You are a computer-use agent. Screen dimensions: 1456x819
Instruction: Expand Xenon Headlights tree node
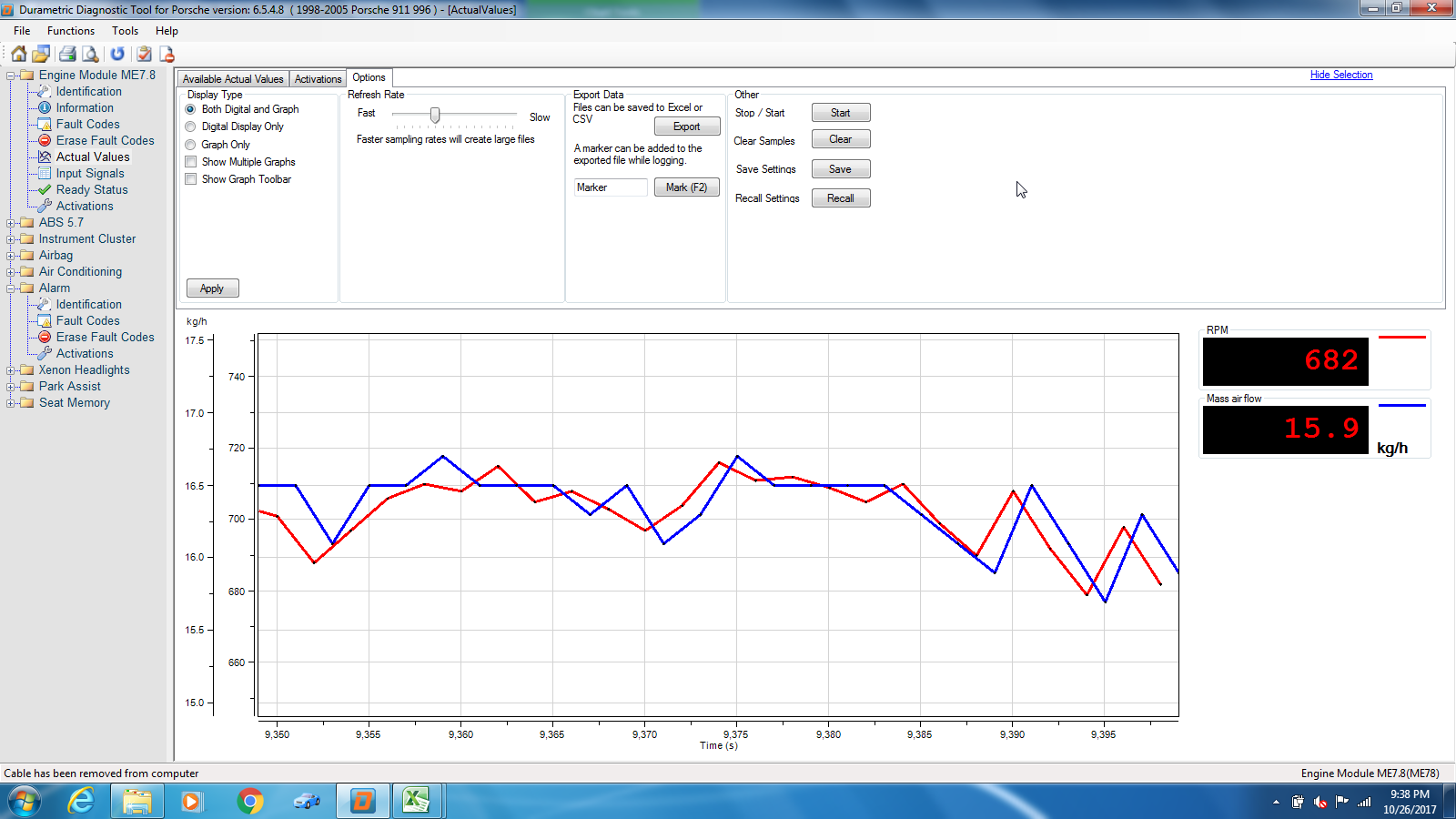[x=11, y=370]
